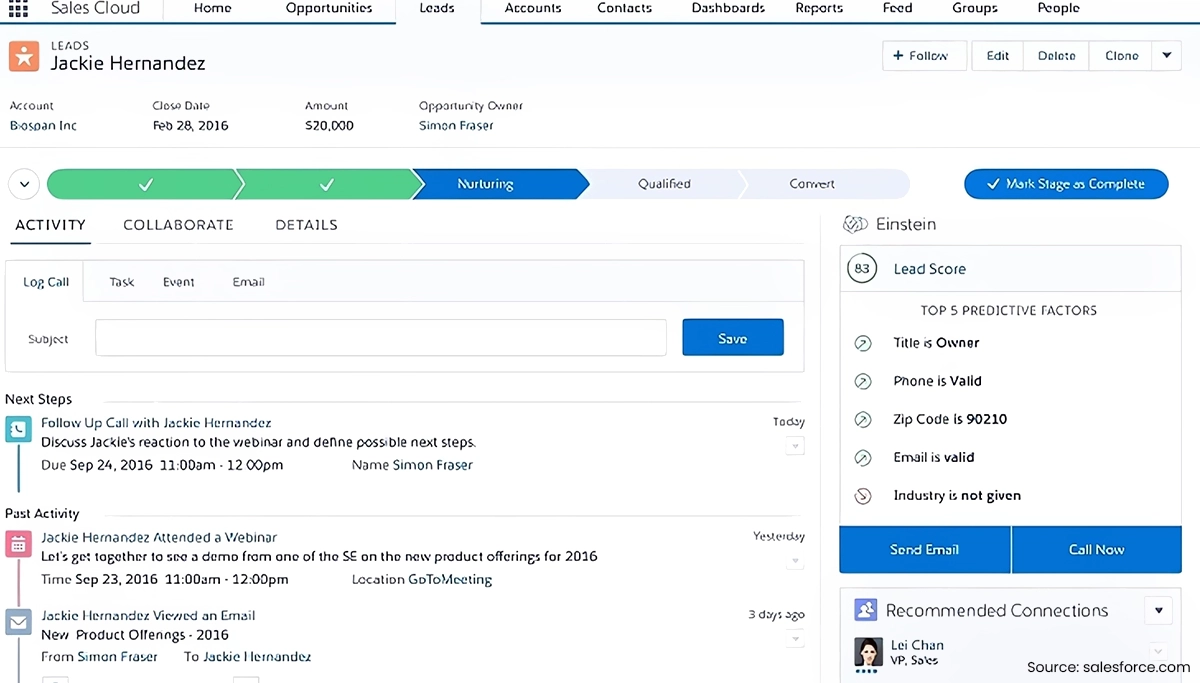The width and height of the screenshot is (1200, 683).
Task: Click the Clone button
Action: click(1121, 56)
